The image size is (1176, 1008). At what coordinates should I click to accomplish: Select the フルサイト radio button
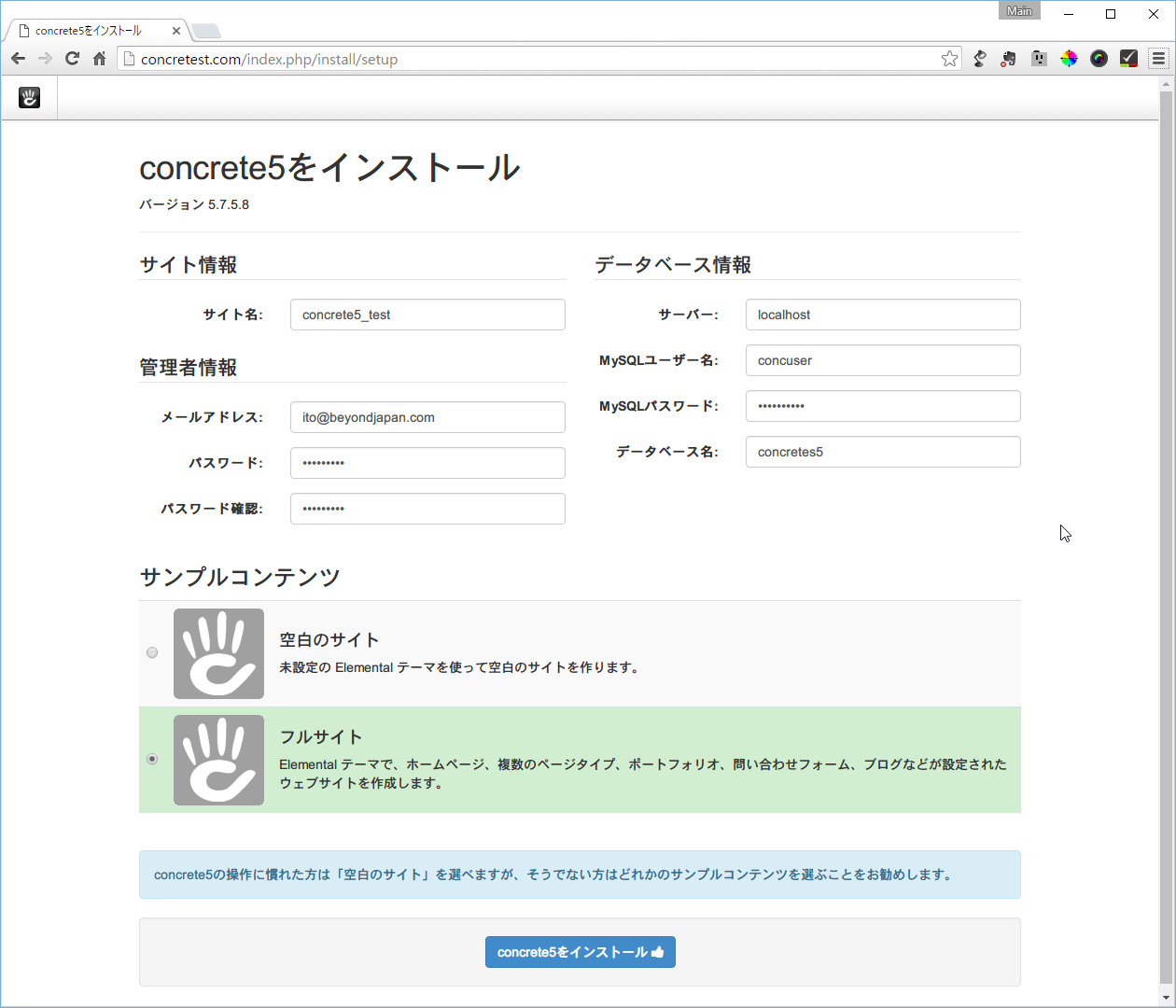coord(152,759)
